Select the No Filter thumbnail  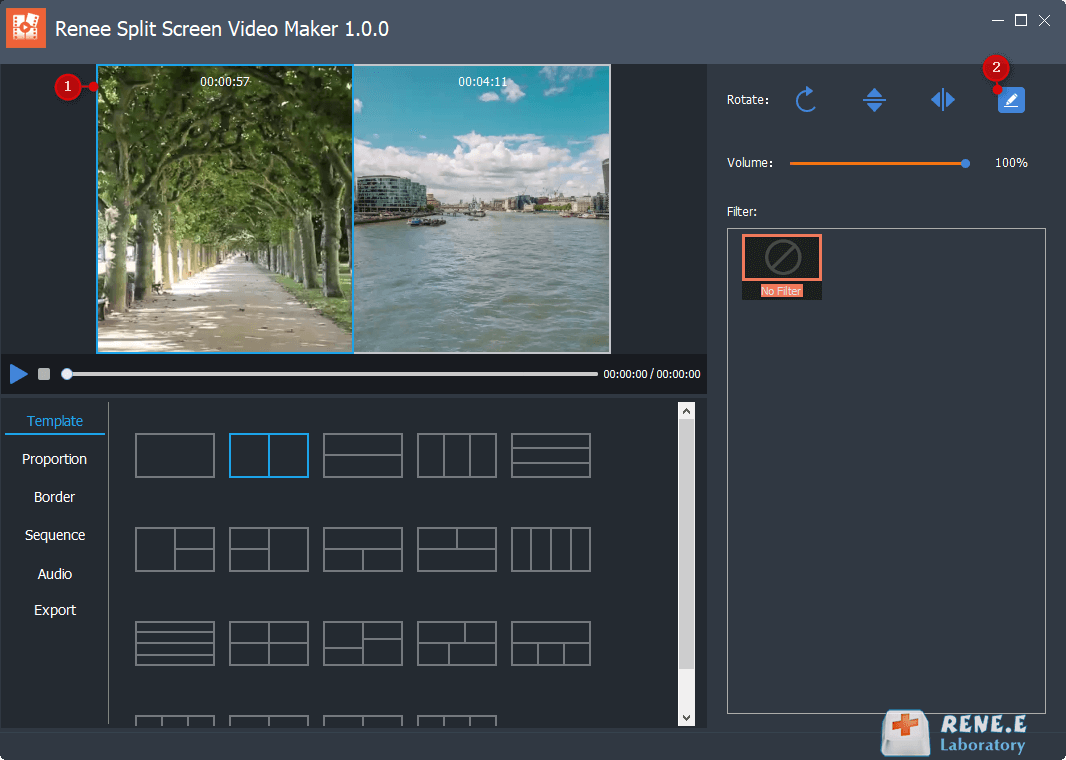point(781,266)
